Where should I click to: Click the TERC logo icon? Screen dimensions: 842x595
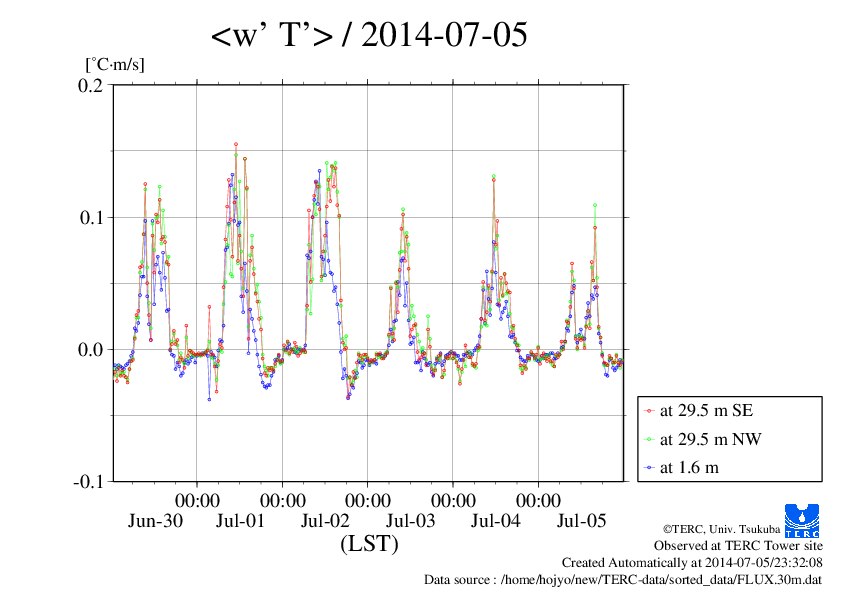click(x=802, y=520)
